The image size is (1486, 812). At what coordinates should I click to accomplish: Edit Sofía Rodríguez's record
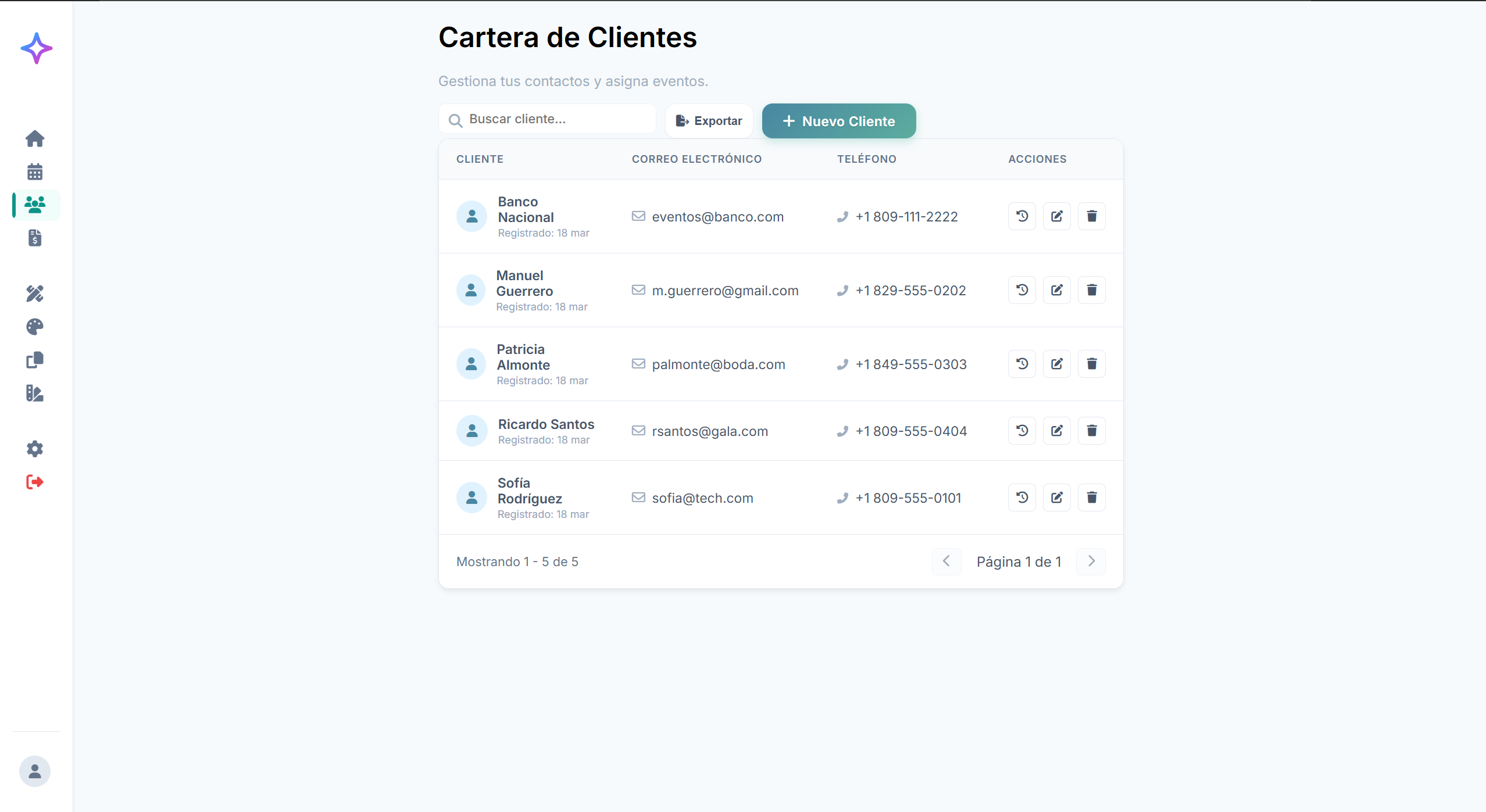click(x=1056, y=497)
